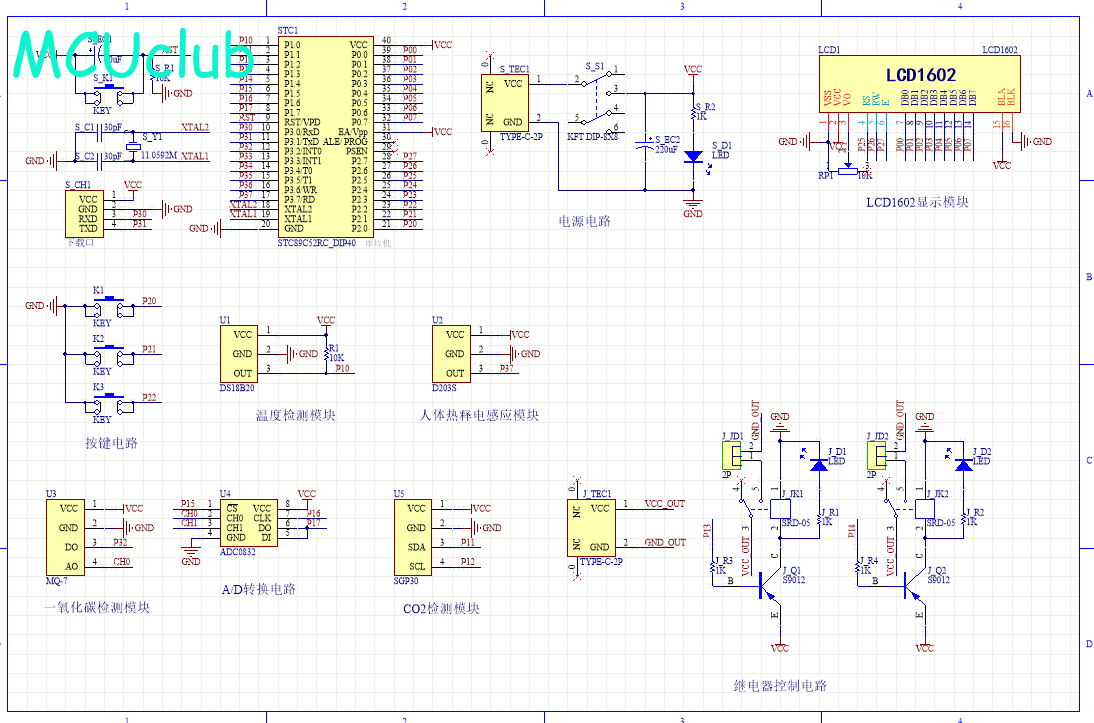Select the S_R2 1K resistor symbol

click(x=694, y=112)
